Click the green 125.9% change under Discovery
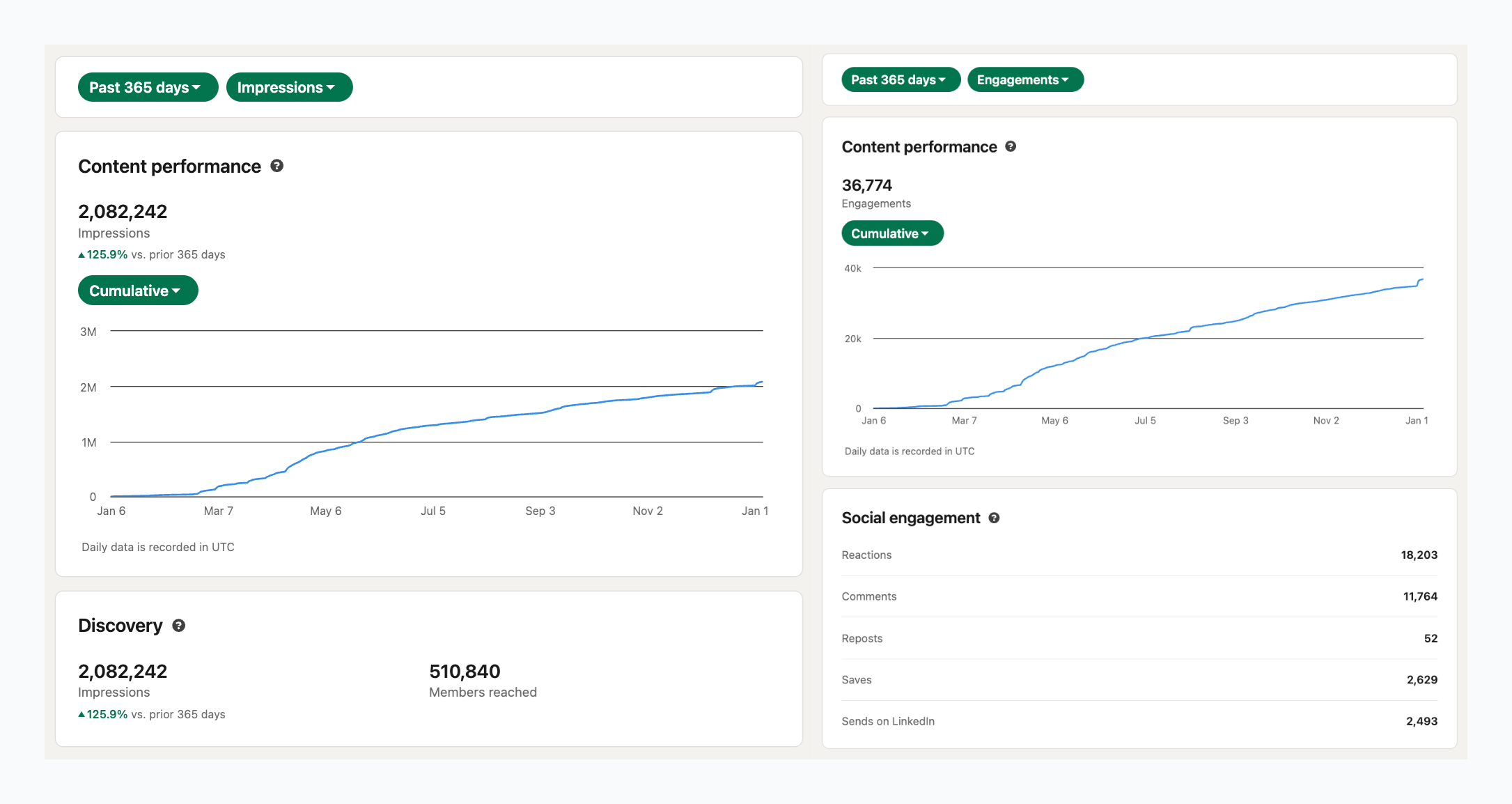The width and height of the screenshot is (1512, 804). click(x=107, y=714)
